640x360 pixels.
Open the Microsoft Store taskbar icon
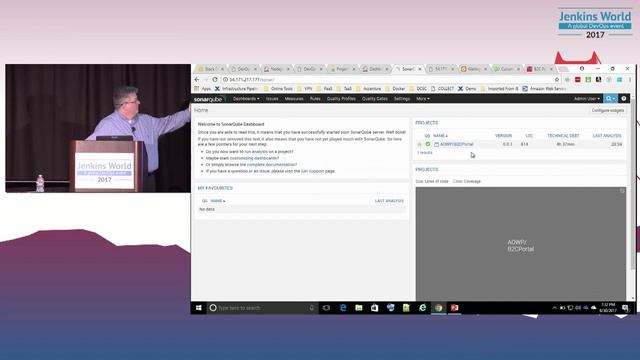point(374,308)
